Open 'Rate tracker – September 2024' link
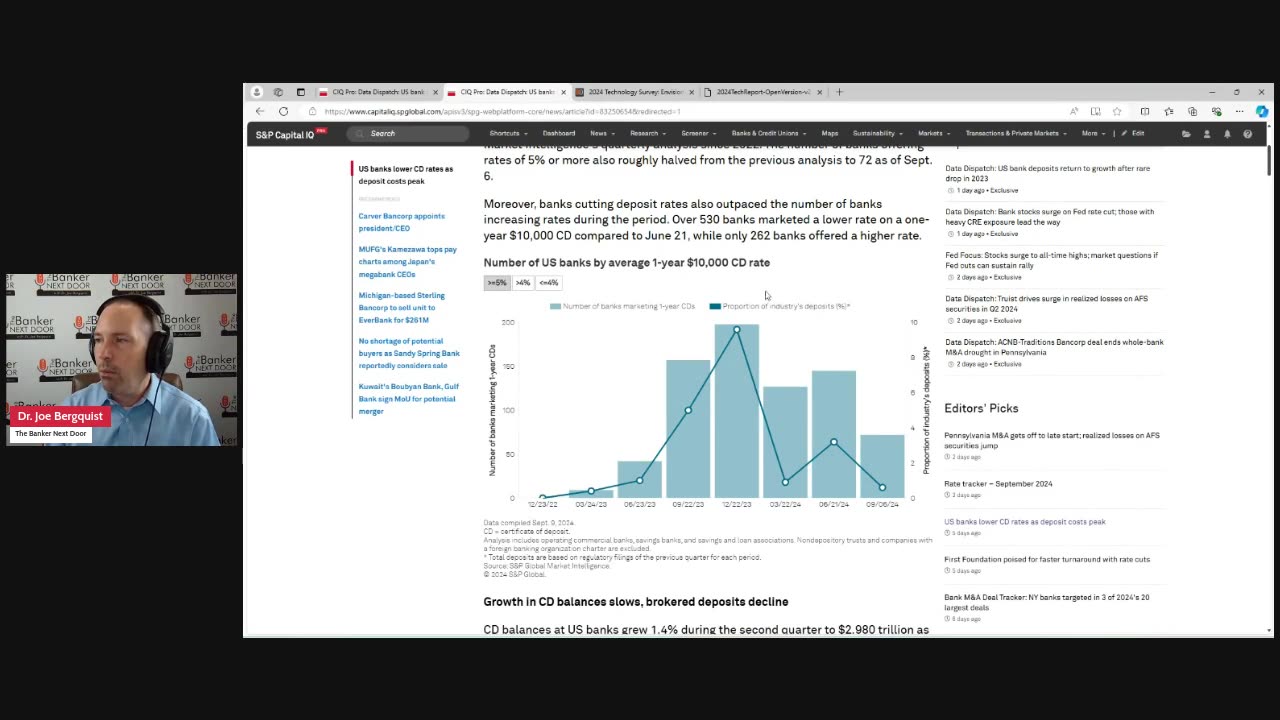This screenshot has width=1280, height=720. (998, 484)
